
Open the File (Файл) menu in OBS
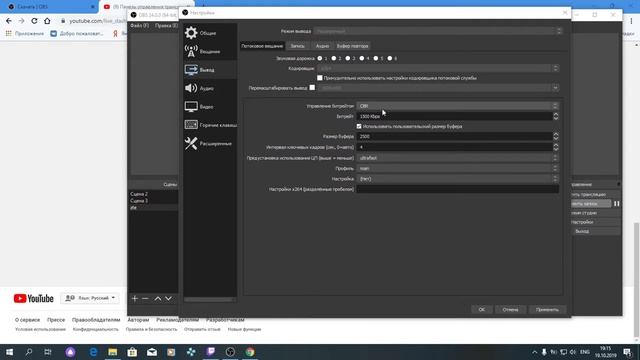point(140,25)
